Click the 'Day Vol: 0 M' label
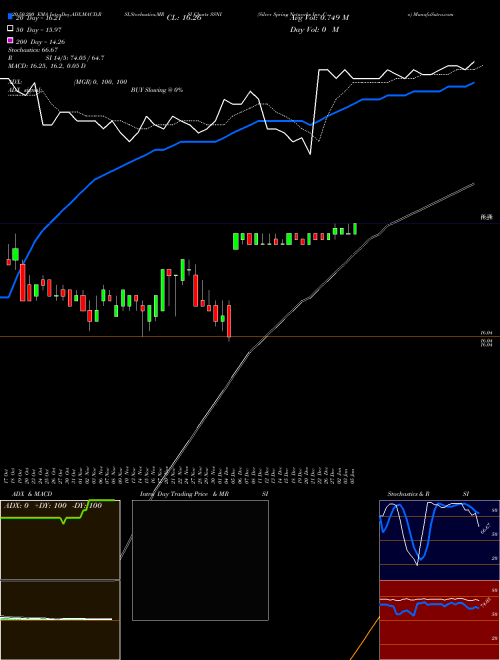Image resolution: width=500 pixels, height=660 pixels. [x=314, y=30]
